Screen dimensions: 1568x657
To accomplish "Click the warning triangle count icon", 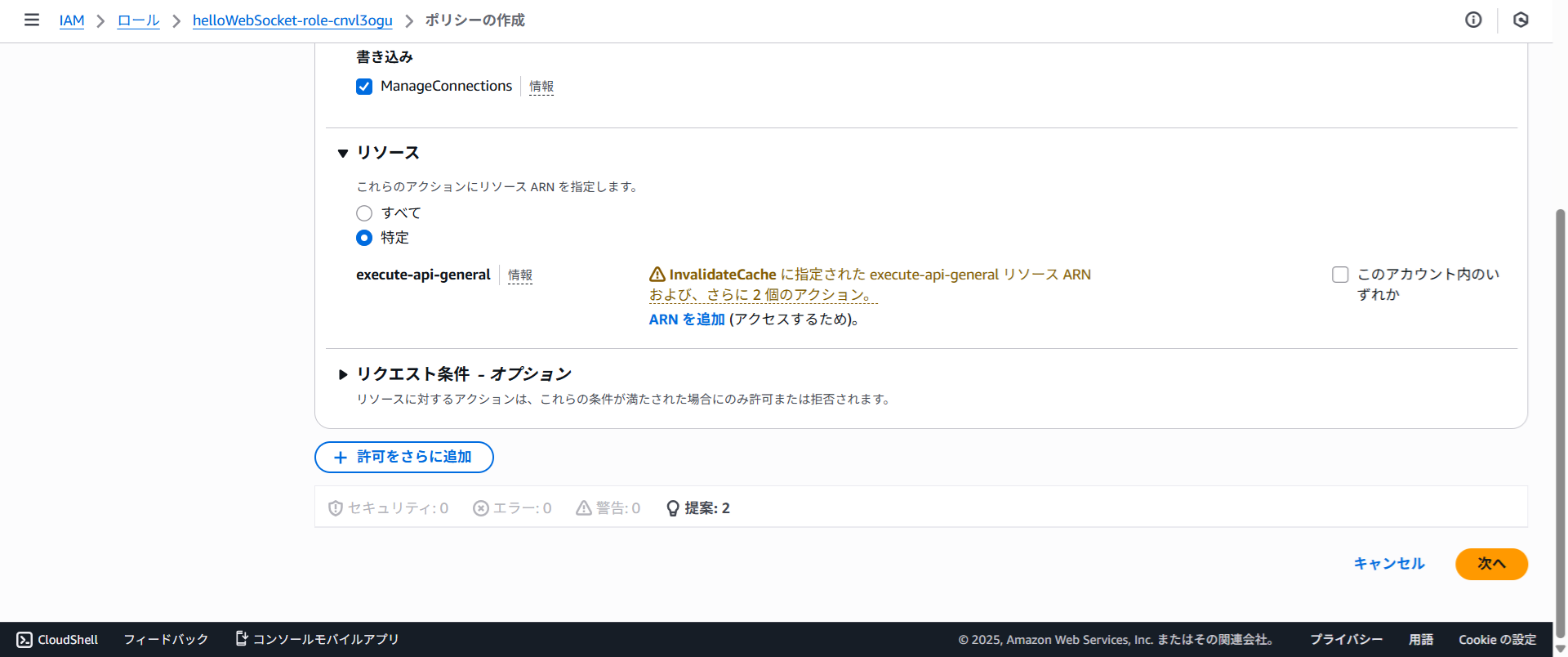I will [x=584, y=508].
